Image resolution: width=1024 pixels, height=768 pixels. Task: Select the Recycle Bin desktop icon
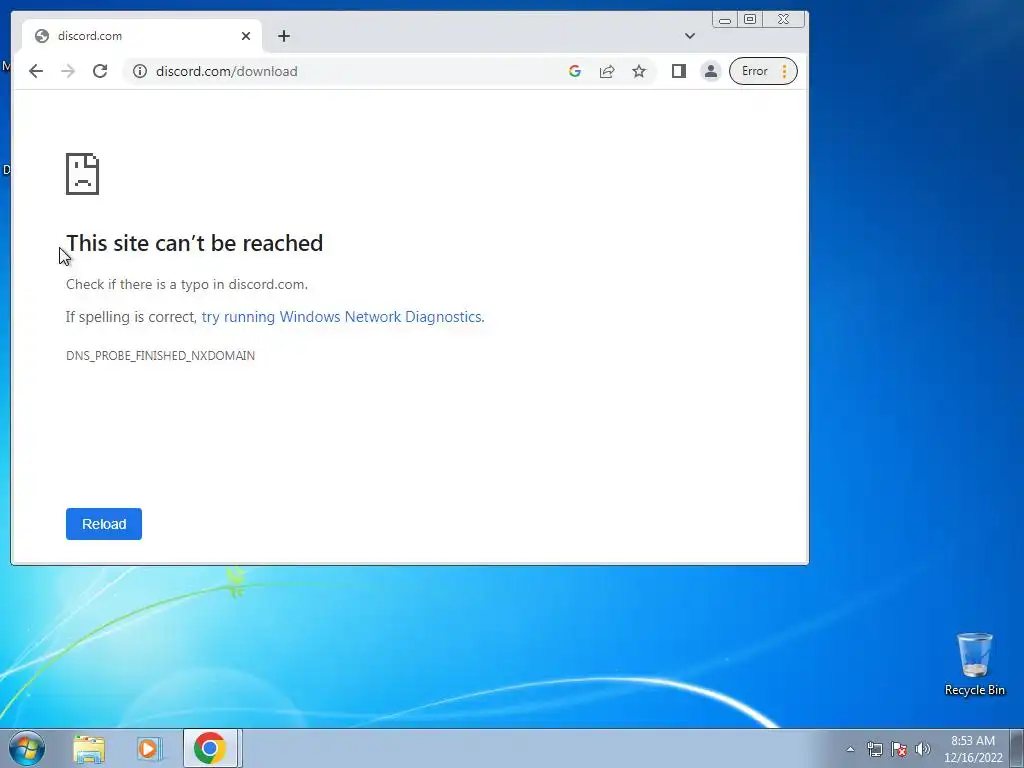(974, 664)
